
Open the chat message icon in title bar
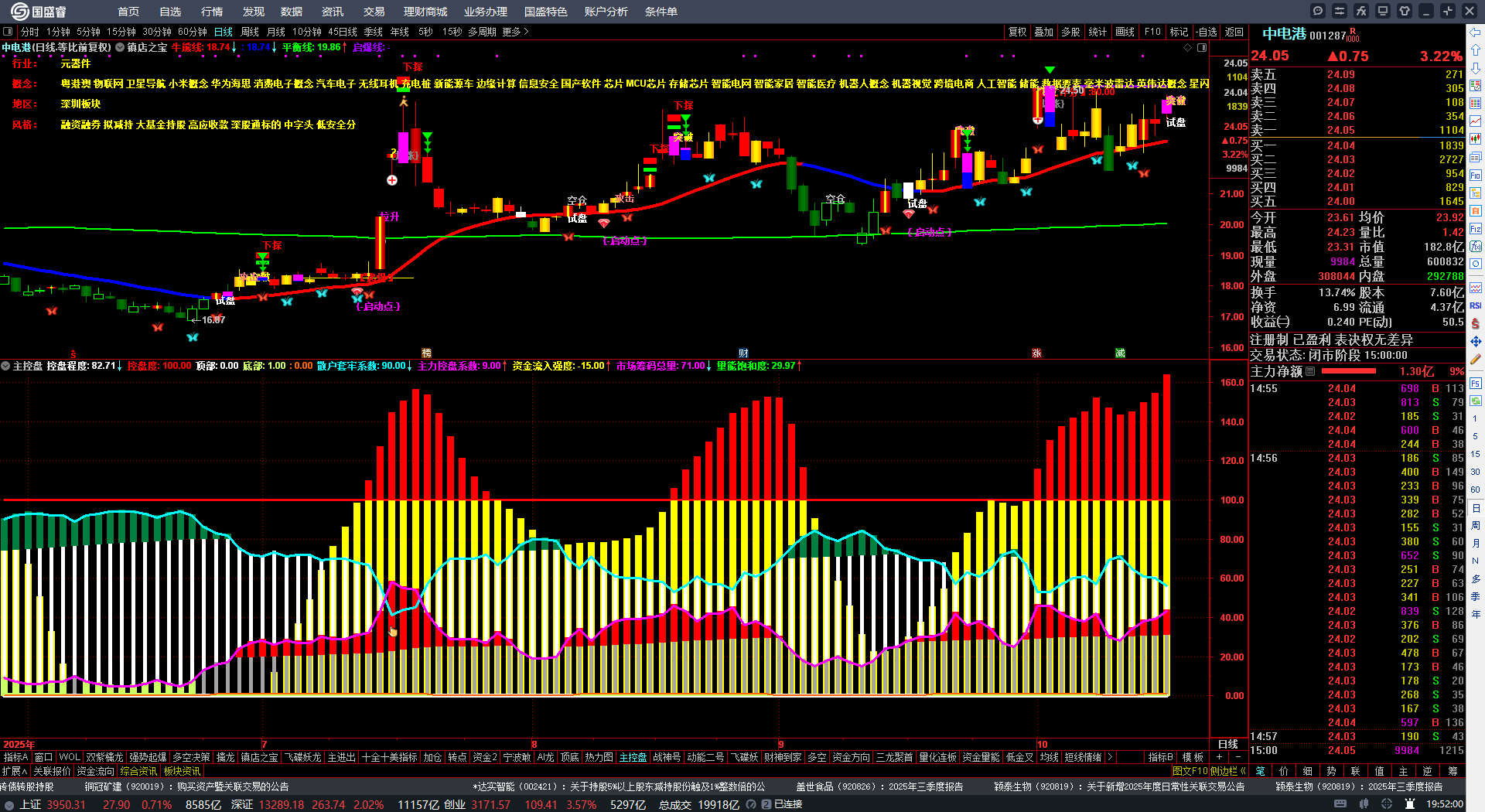point(1318,11)
